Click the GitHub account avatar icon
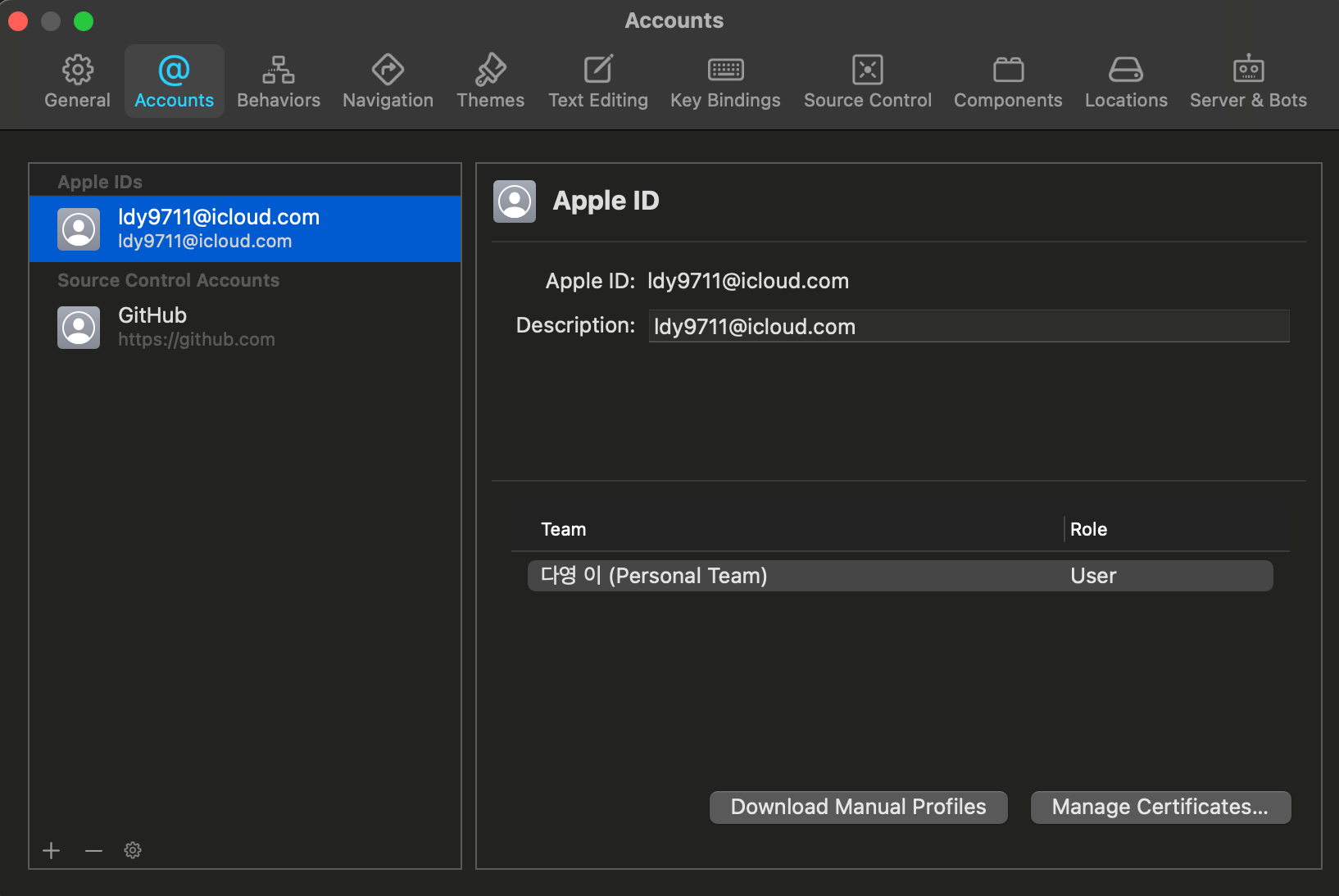The width and height of the screenshot is (1339, 896). tap(79, 328)
